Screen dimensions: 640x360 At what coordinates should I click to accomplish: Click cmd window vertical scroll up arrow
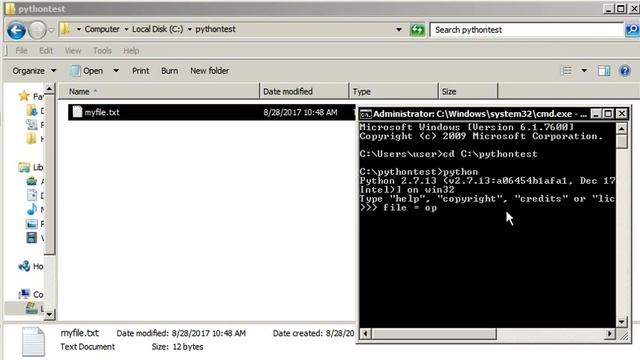621,129
